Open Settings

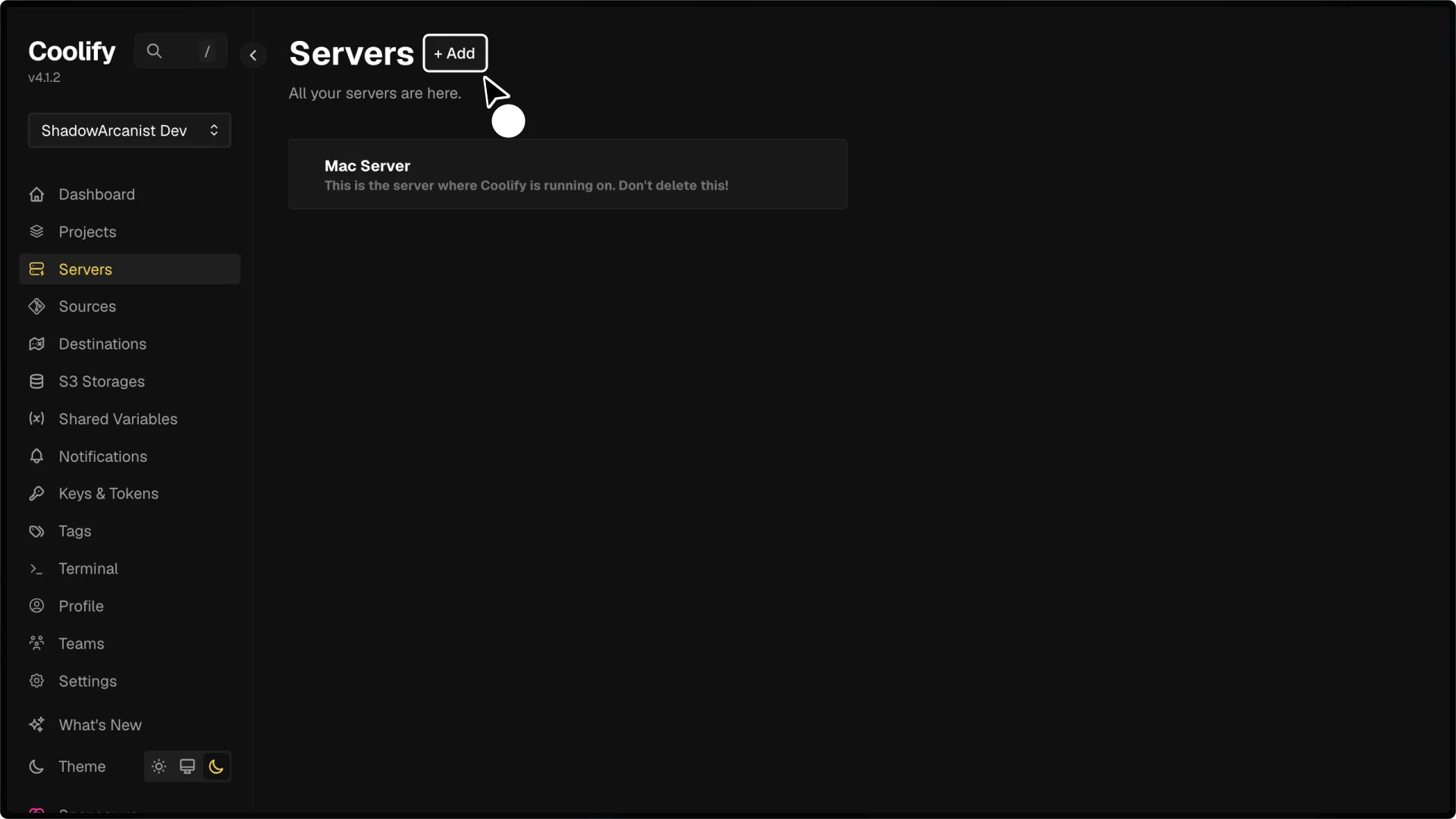click(x=130, y=681)
